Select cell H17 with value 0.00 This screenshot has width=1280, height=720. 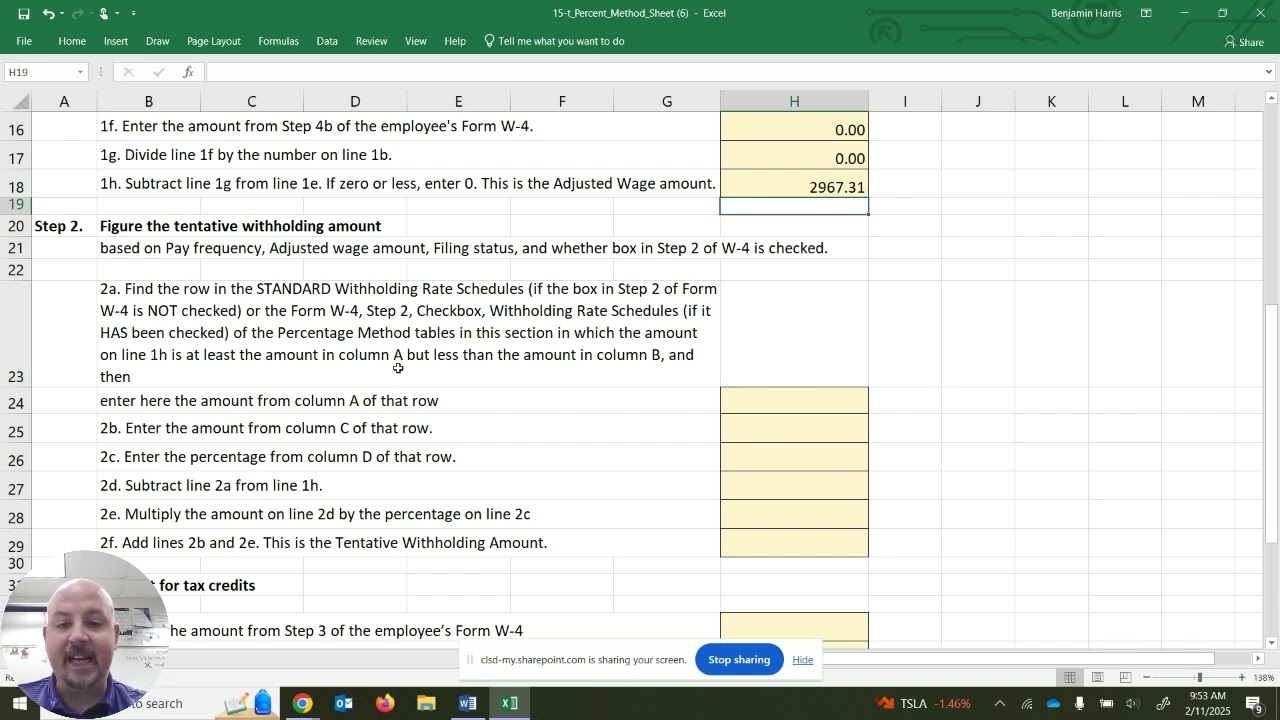pos(794,156)
